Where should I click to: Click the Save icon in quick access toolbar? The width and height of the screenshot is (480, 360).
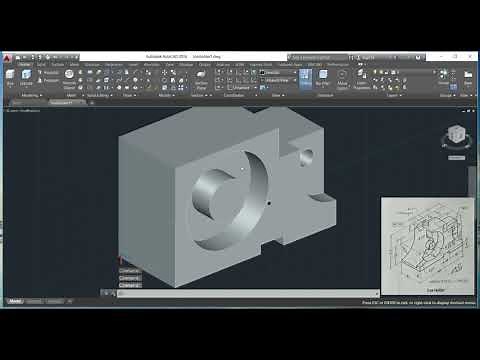click(x=33, y=57)
